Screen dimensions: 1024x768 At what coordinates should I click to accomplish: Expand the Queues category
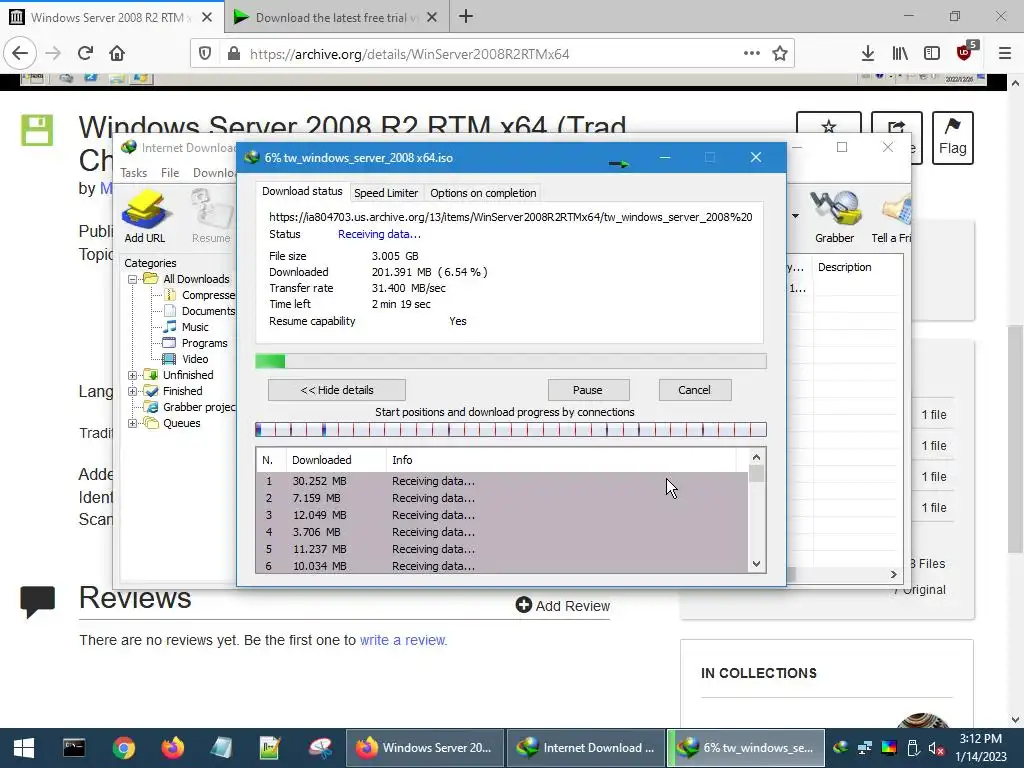click(133, 423)
